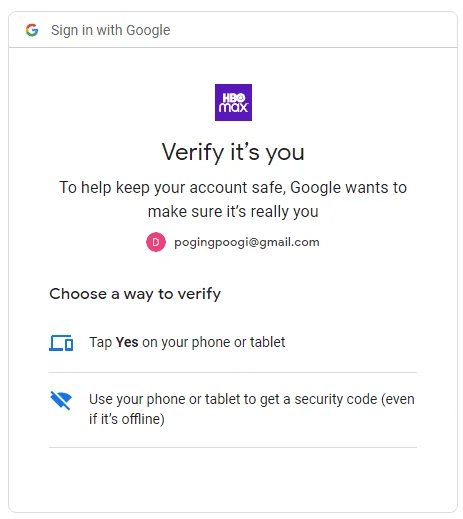Click the divider line under Tap Yes option
Image resolution: width=463 pixels, height=519 pixels.
coord(233,372)
